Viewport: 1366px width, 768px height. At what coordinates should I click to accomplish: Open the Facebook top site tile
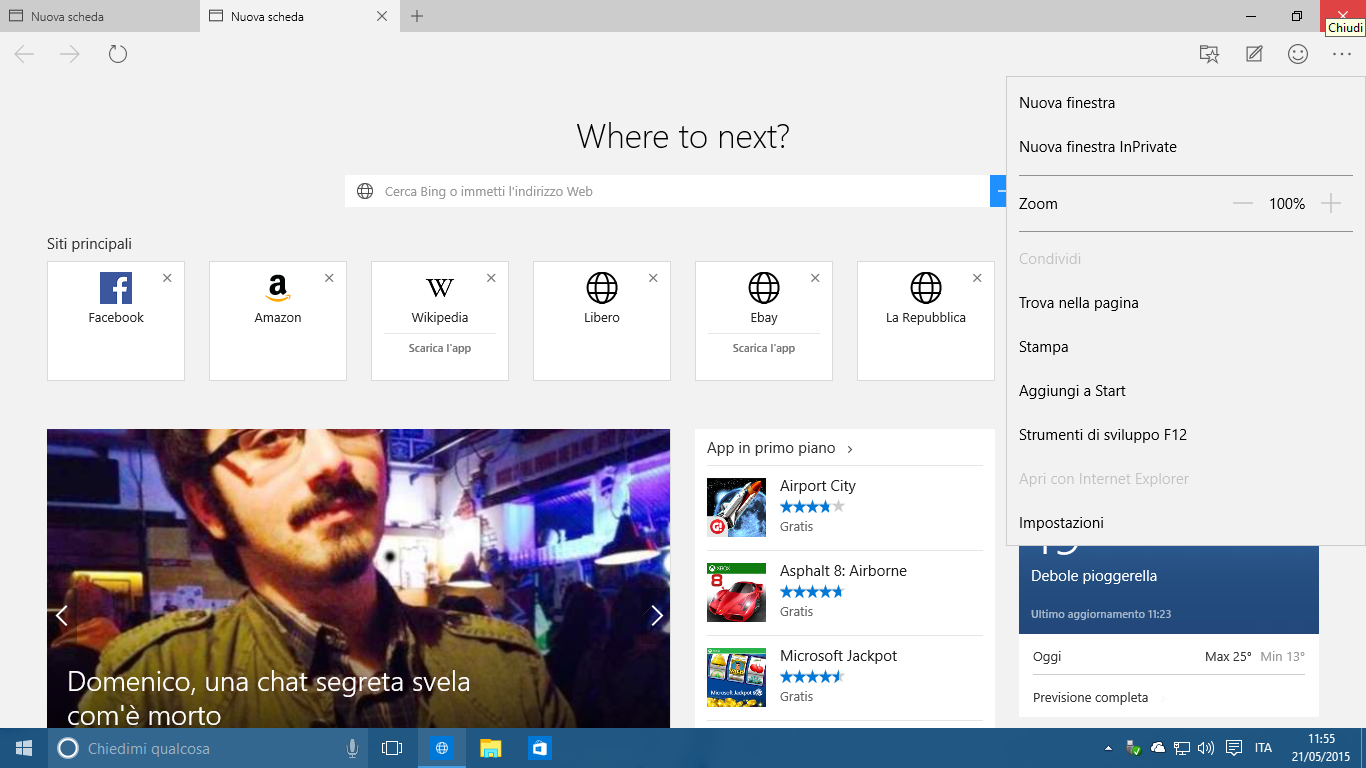pyautogui.click(x=116, y=320)
